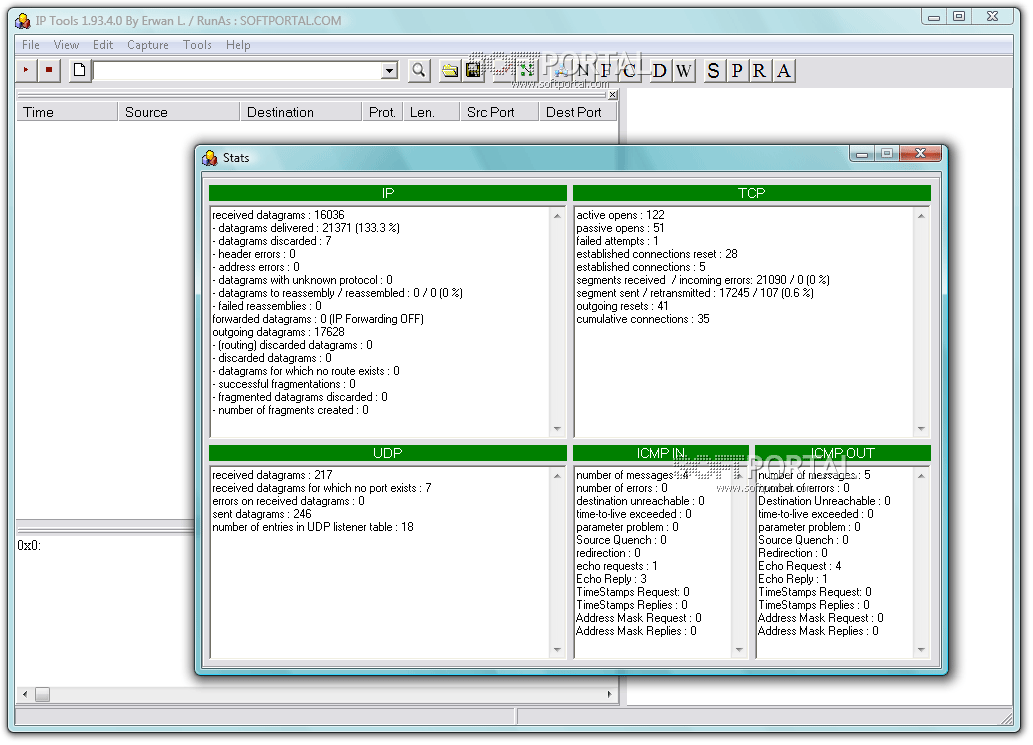Click the IP panel scrollbar up arrow
This screenshot has height=745, width=1033.
[x=557, y=216]
